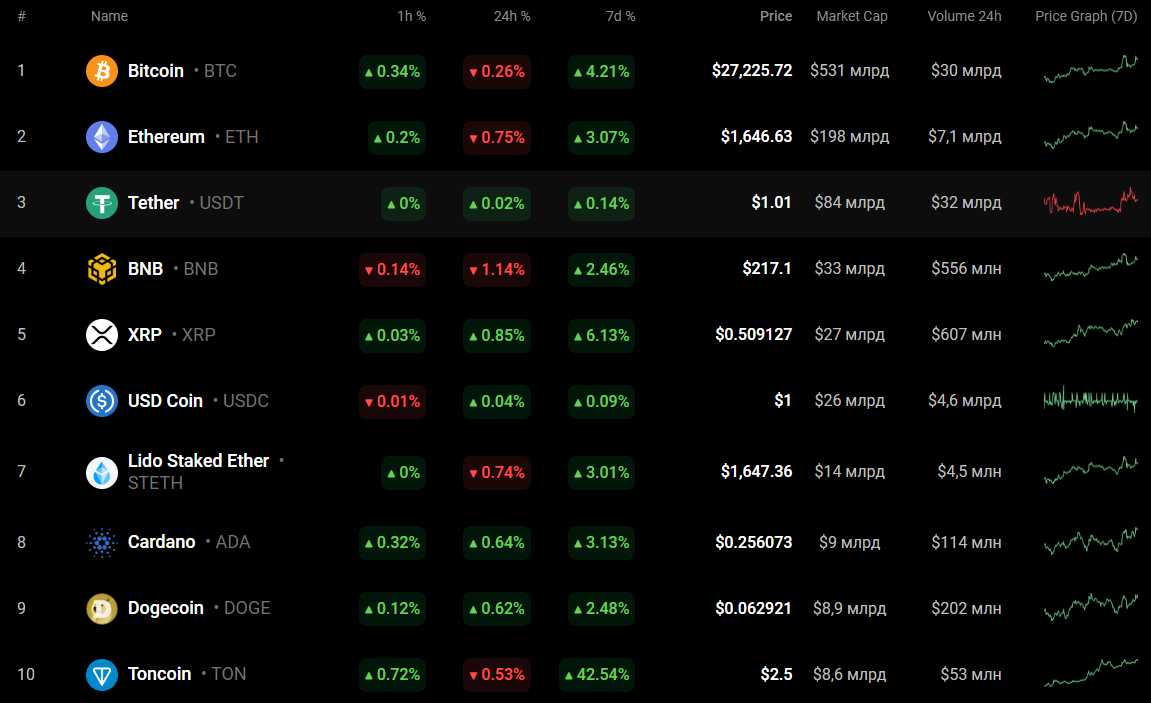This screenshot has height=703, width=1151.
Task: Click Toncoin's 42.54% seven-day change badge
Action: coord(596,674)
